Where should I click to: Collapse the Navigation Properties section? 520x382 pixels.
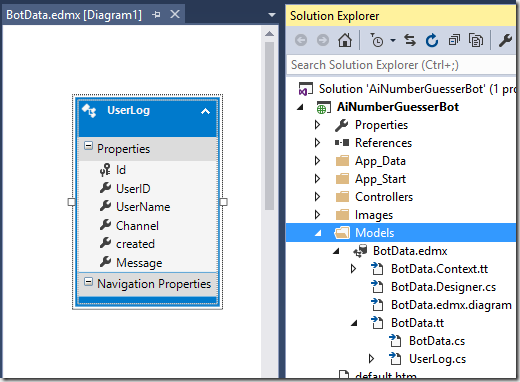tap(88, 282)
